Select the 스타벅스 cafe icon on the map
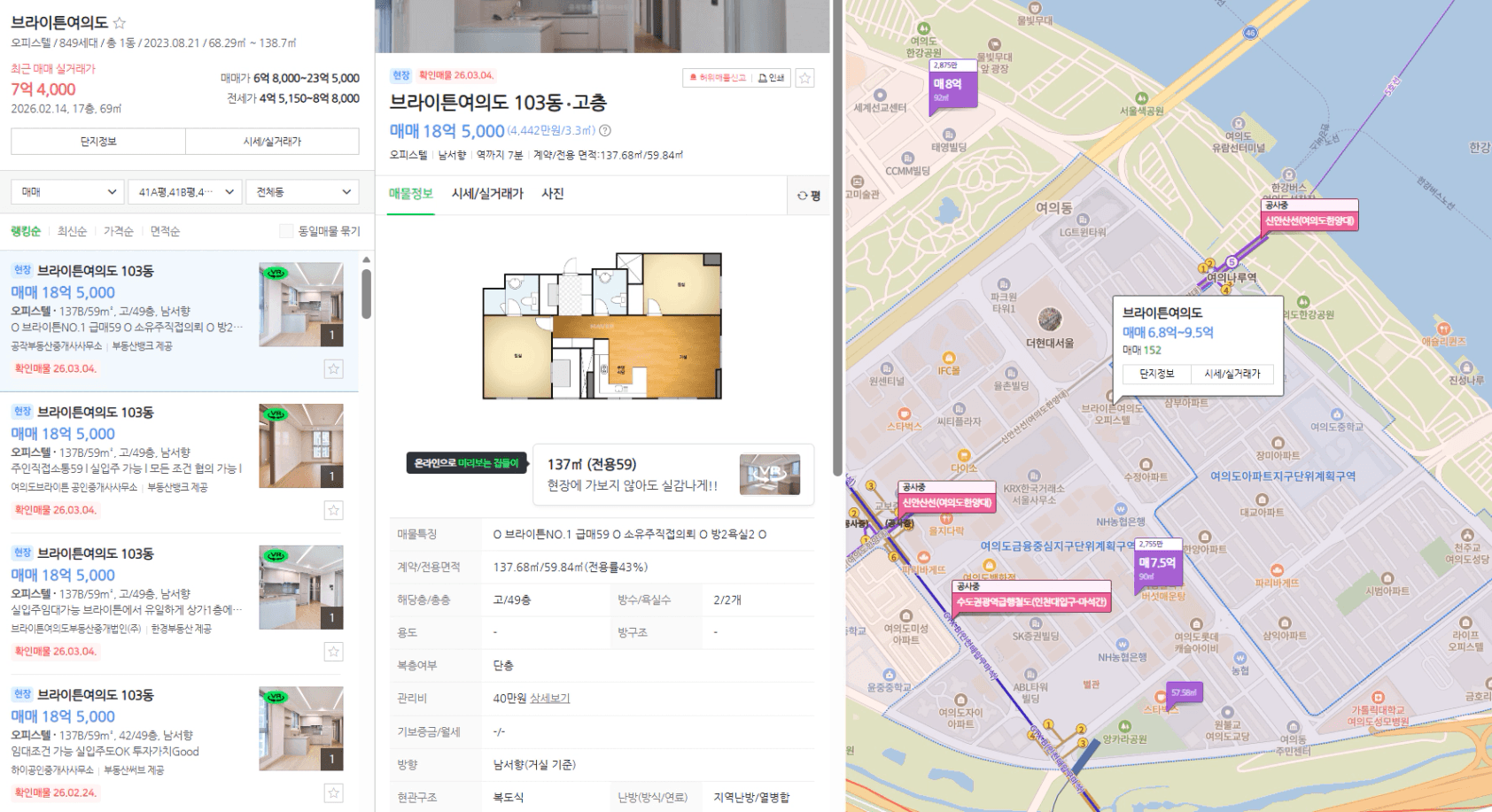This screenshot has width=1492, height=812. pyautogui.click(x=905, y=414)
